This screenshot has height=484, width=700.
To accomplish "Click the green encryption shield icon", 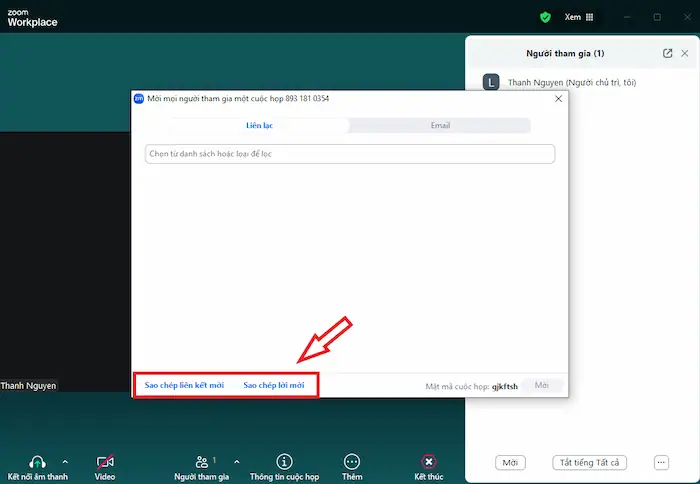I will pyautogui.click(x=545, y=17).
